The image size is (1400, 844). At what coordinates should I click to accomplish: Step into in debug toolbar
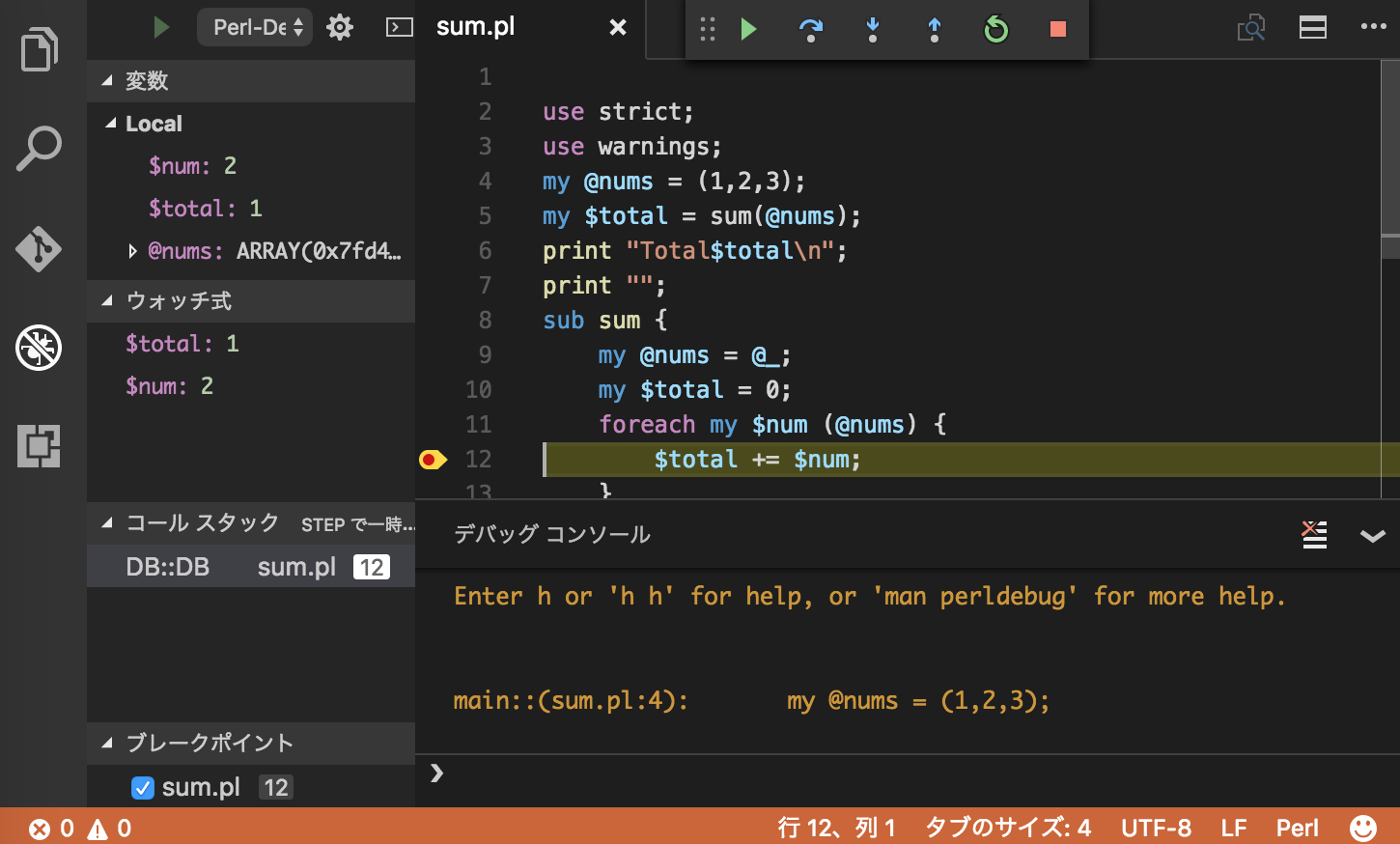click(873, 29)
